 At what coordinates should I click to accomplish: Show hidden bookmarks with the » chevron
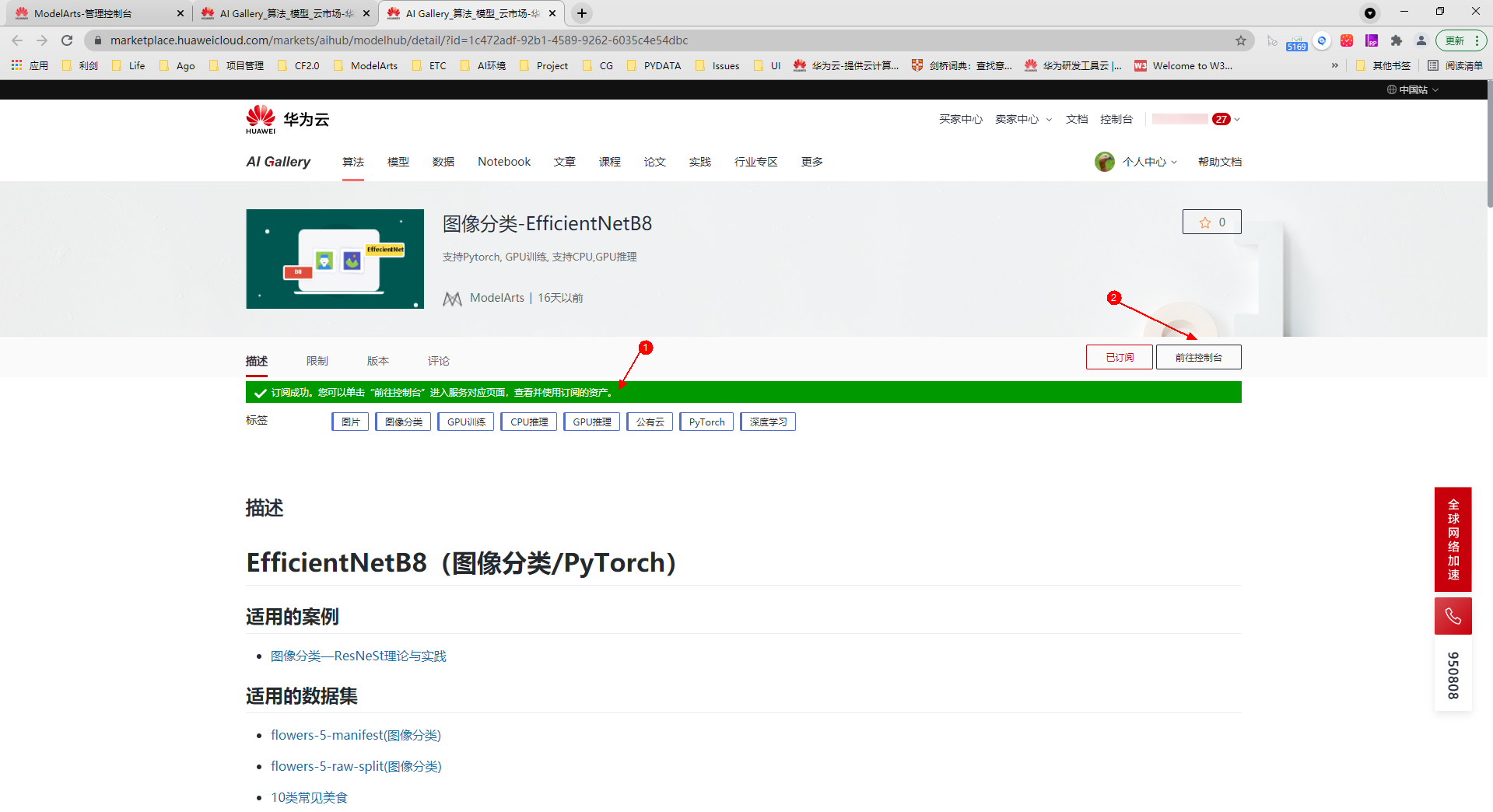click(1335, 65)
